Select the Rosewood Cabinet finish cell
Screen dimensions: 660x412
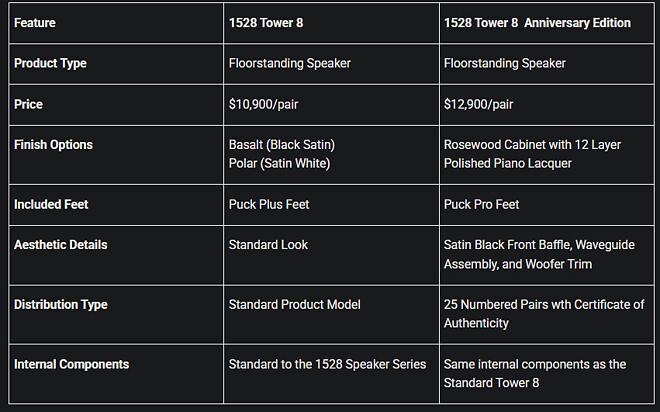(x=532, y=154)
